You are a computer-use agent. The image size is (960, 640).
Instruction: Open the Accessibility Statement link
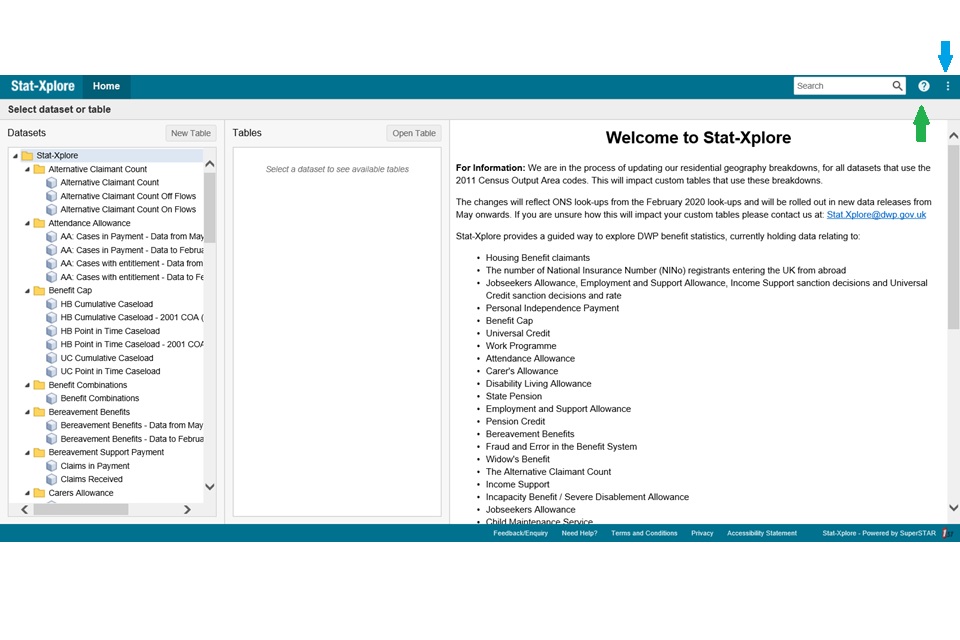pos(762,533)
